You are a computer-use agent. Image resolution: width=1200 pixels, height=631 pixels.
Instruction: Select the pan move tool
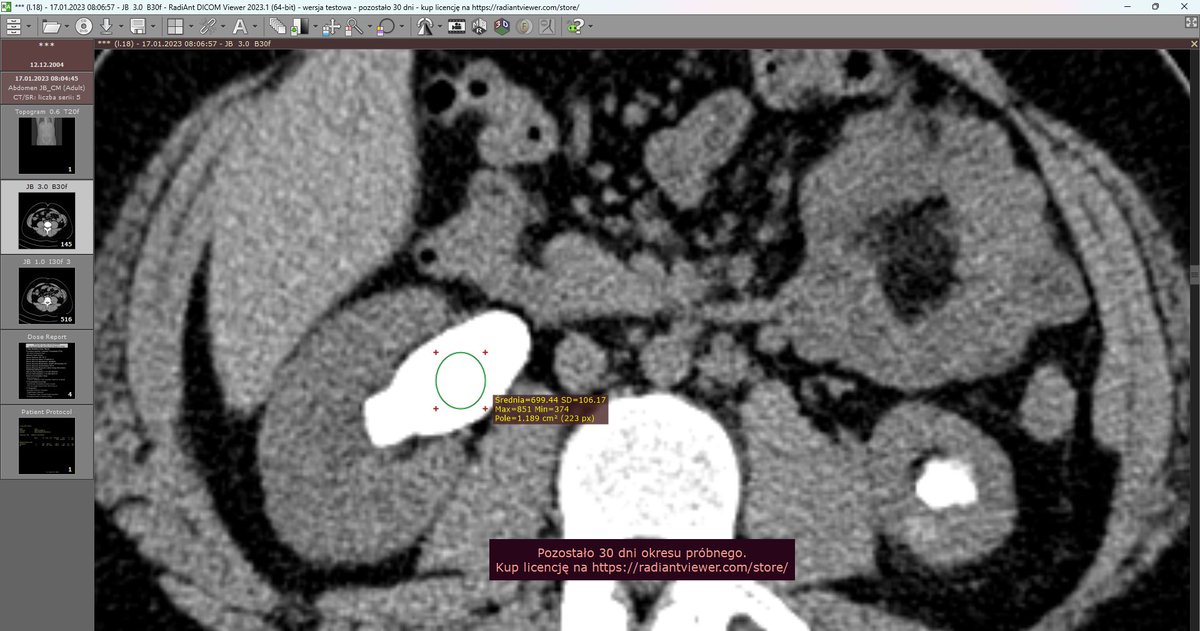[x=331, y=27]
